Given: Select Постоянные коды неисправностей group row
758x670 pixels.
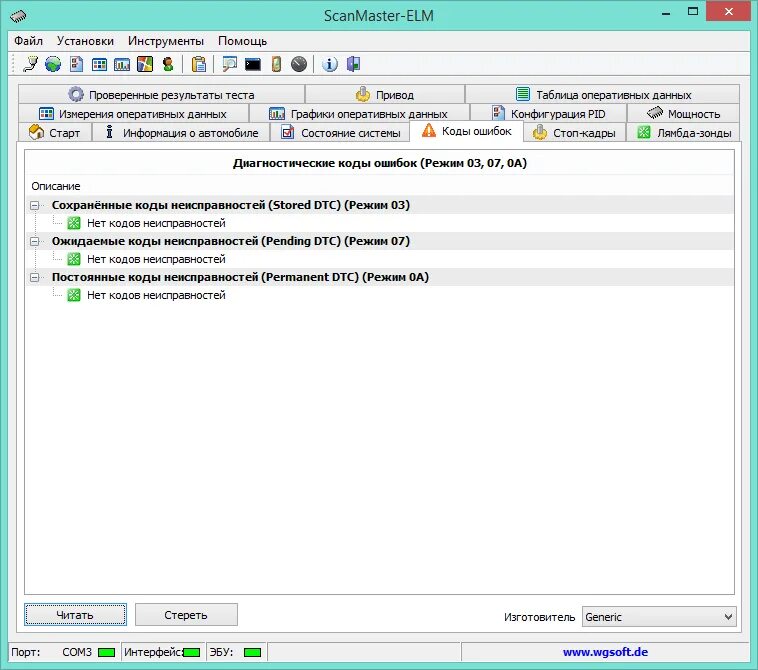Looking at the screenshot, I should tap(380, 277).
